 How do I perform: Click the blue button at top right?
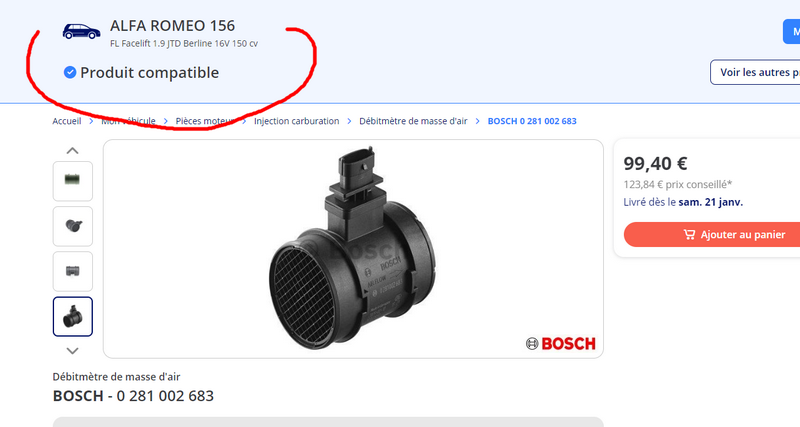click(x=791, y=32)
